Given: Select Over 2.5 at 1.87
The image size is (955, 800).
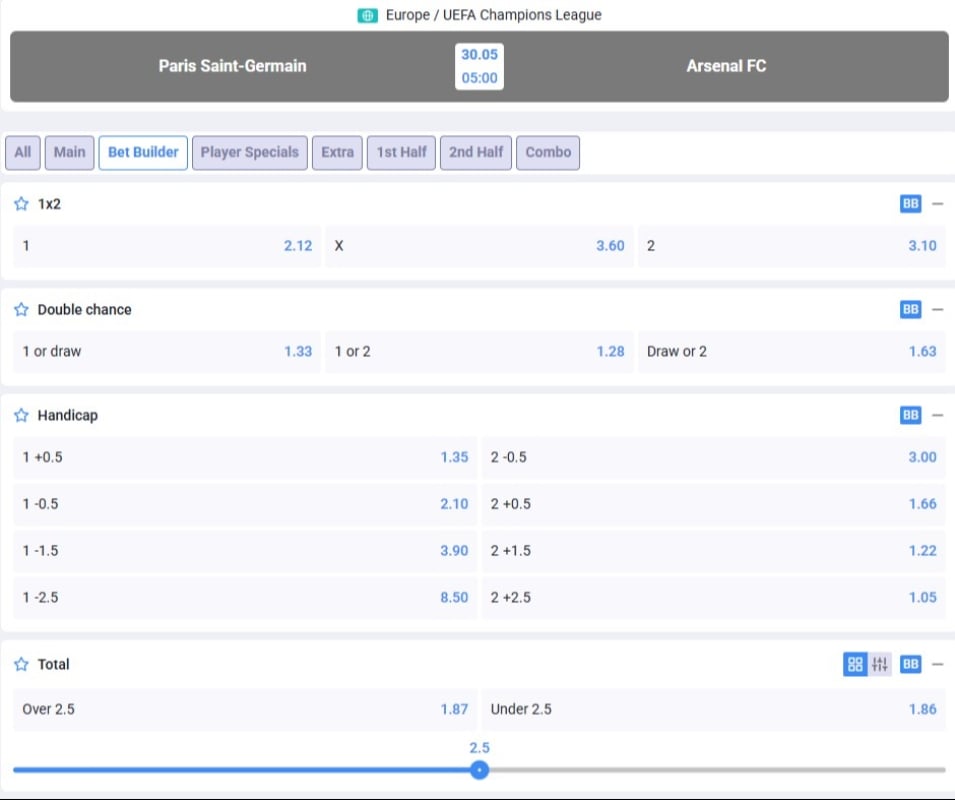Looking at the screenshot, I should pos(245,709).
